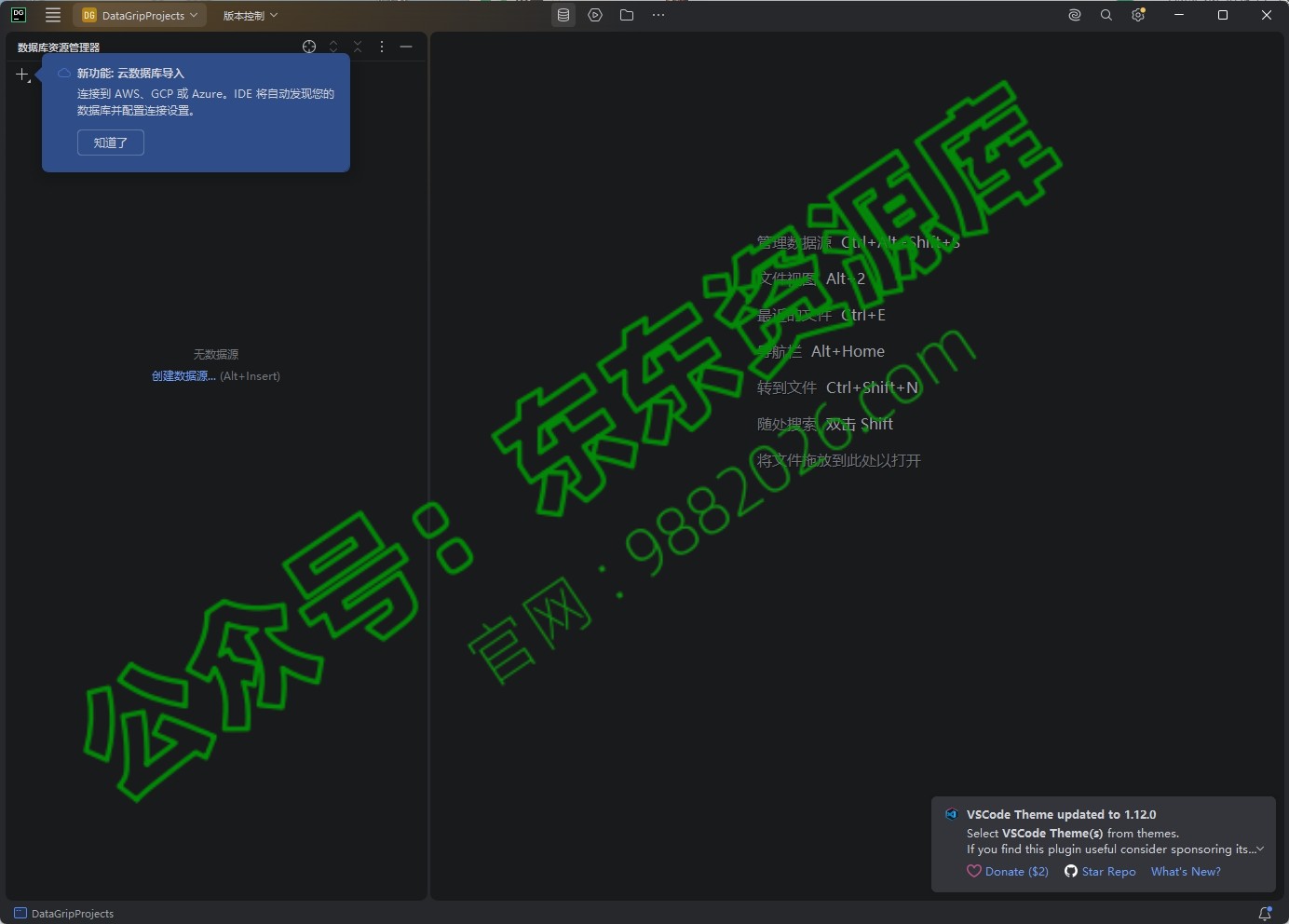The height and width of the screenshot is (924, 1289).
Task: Click the plus icon to add a data source
Action: (x=22, y=75)
